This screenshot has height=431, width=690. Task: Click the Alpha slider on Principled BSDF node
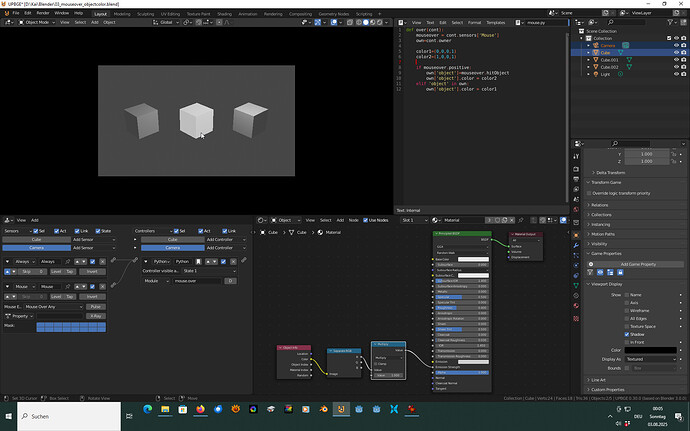point(462,372)
